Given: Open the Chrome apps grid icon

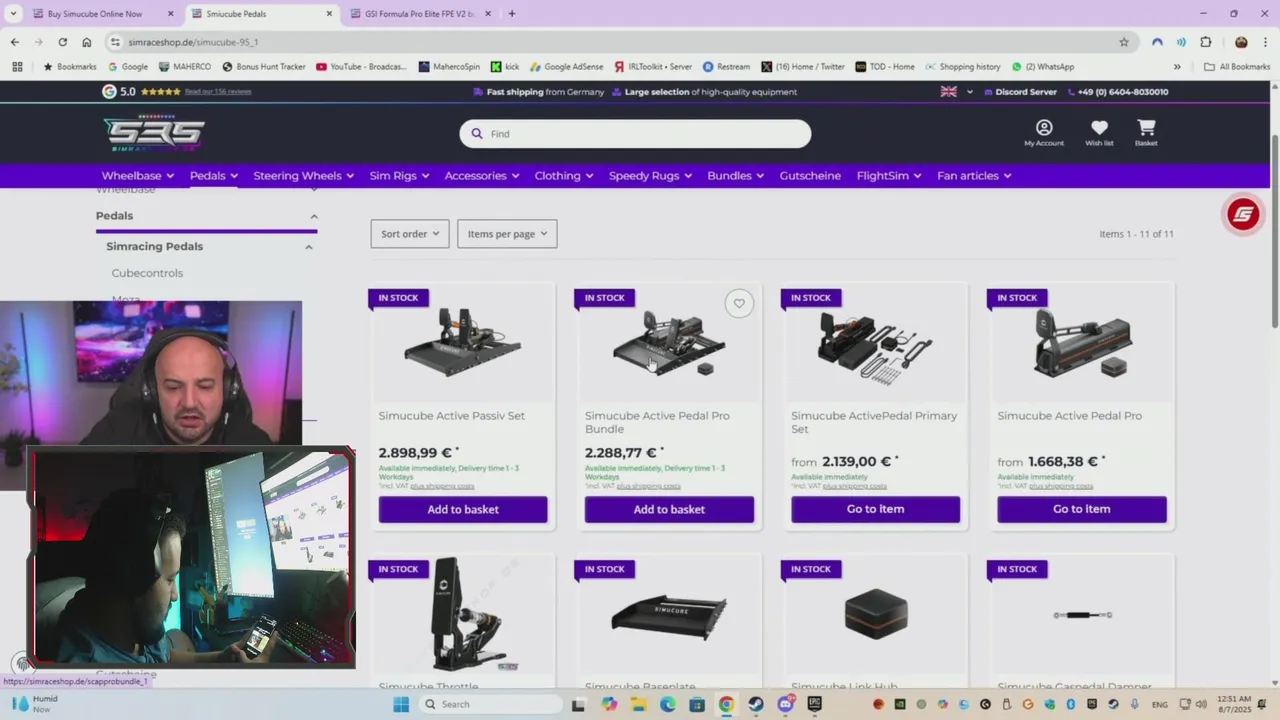Looking at the screenshot, I should tap(17, 67).
